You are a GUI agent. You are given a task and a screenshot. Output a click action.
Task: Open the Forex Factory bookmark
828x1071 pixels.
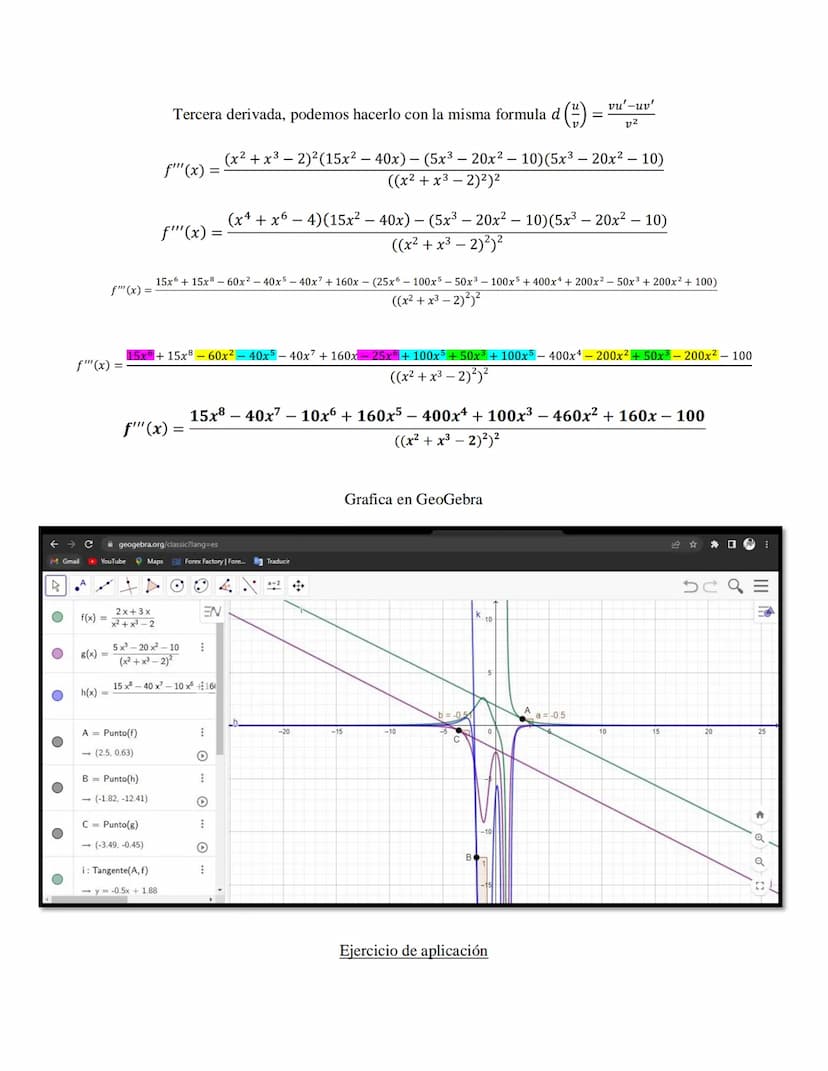[x=208, y=561]
